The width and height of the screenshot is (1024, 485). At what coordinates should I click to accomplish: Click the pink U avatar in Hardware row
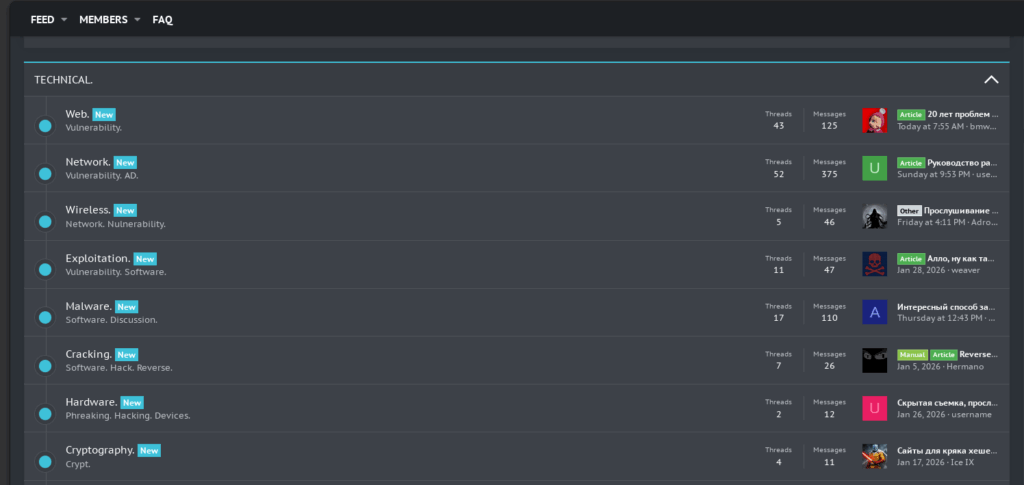[x=875, y=408]
